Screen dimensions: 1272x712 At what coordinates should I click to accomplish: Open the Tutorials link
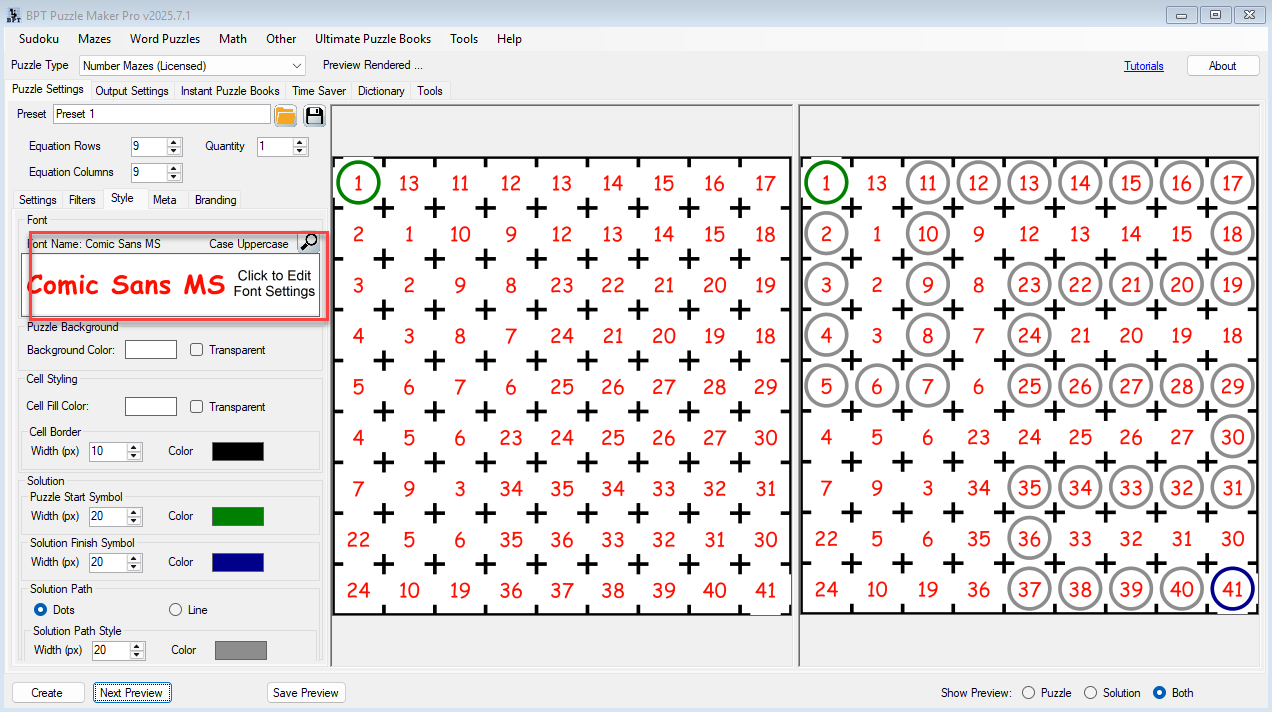1143,66
